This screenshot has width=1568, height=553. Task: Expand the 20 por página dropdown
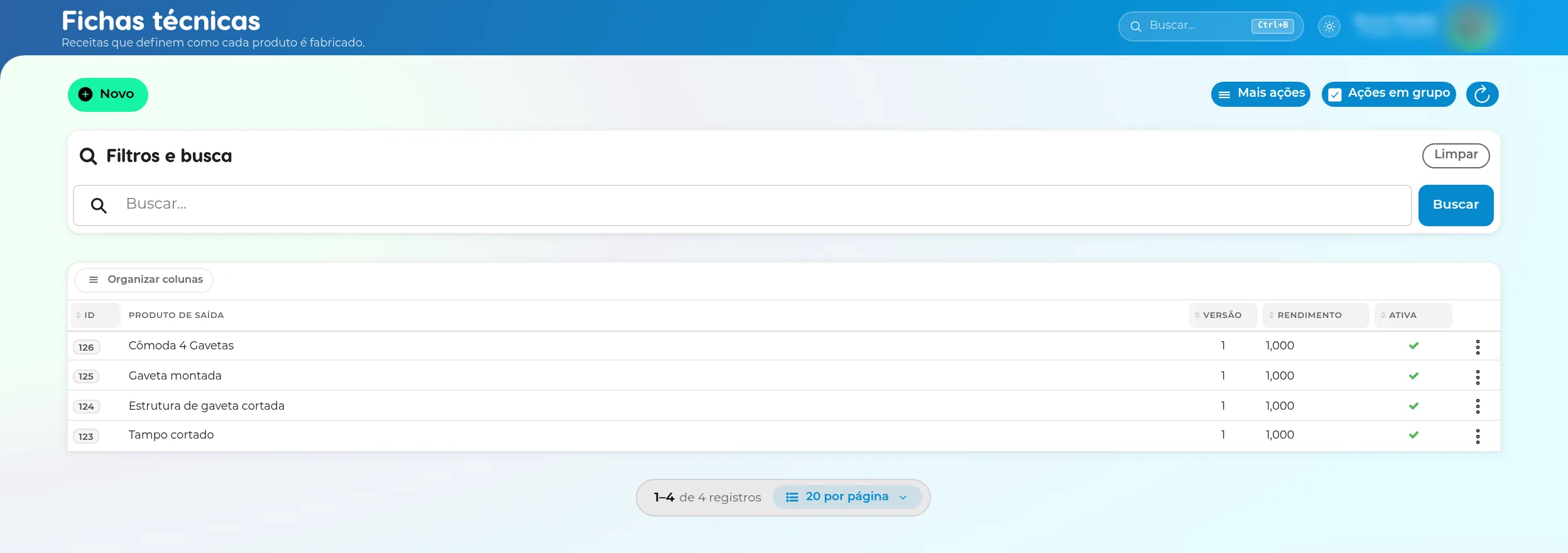coord(847,497)
